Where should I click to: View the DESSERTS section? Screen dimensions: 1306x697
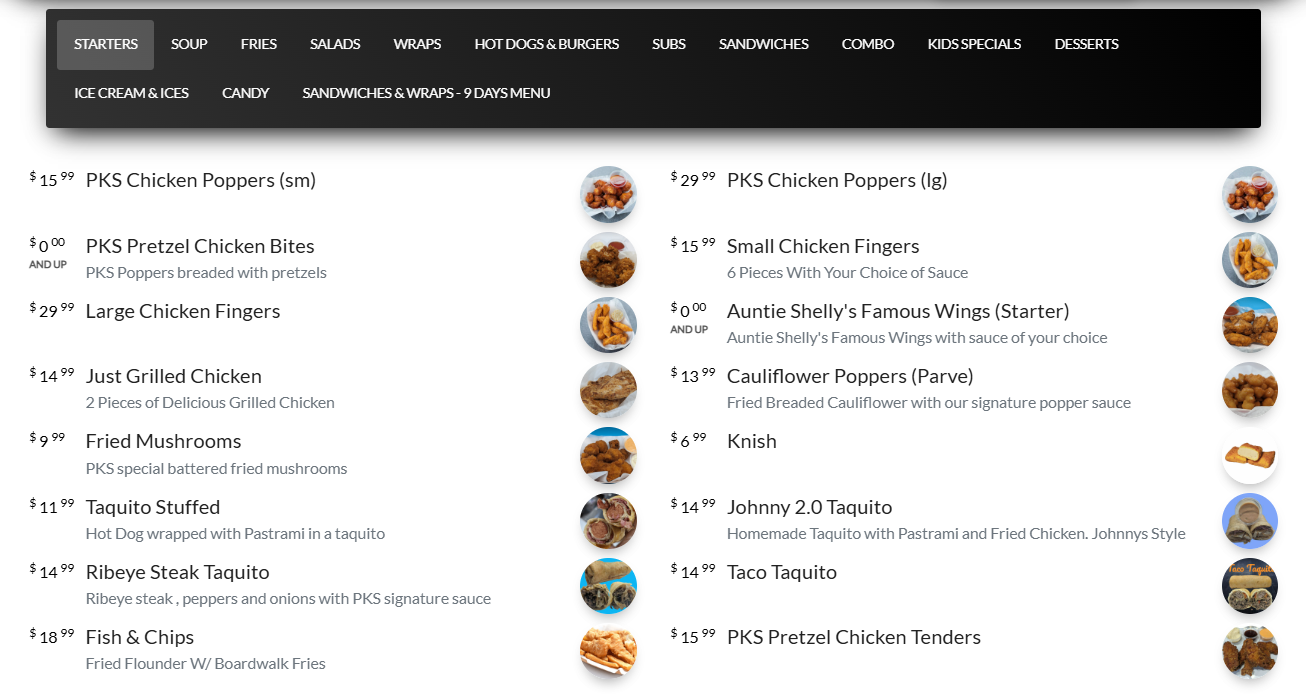point(1086,44)
